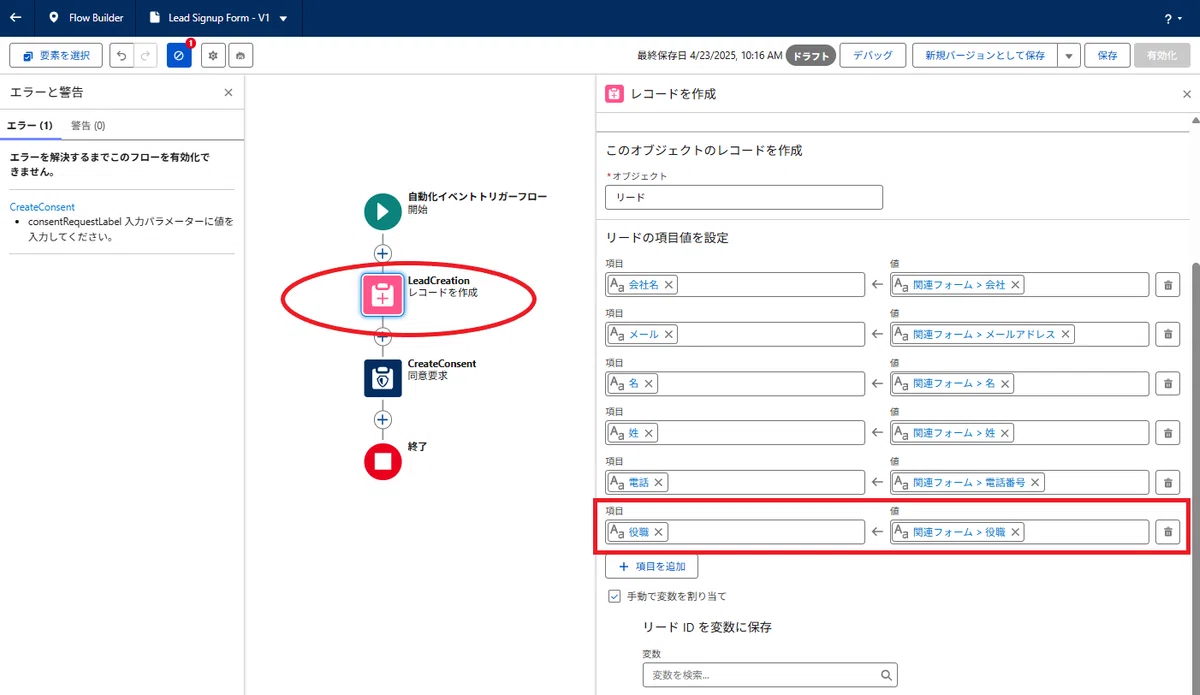Delete the 電話 row with trash icon
The height and width of the screenshot is (695, 1200).
1167,482
